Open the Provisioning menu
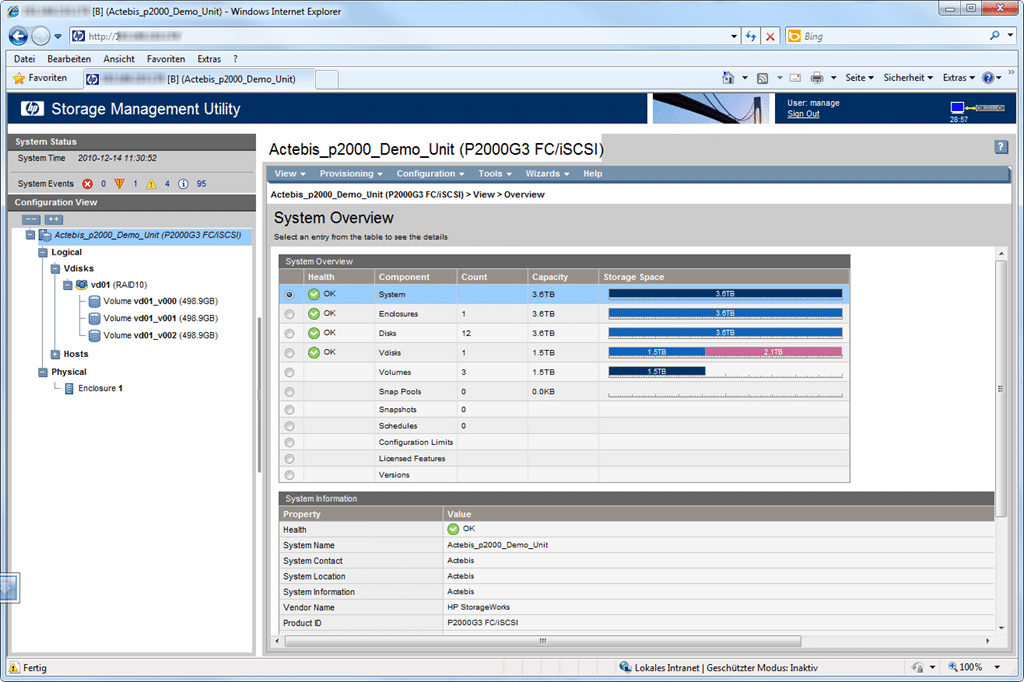Screen dimensions: 1024x682 click(351, 174)
